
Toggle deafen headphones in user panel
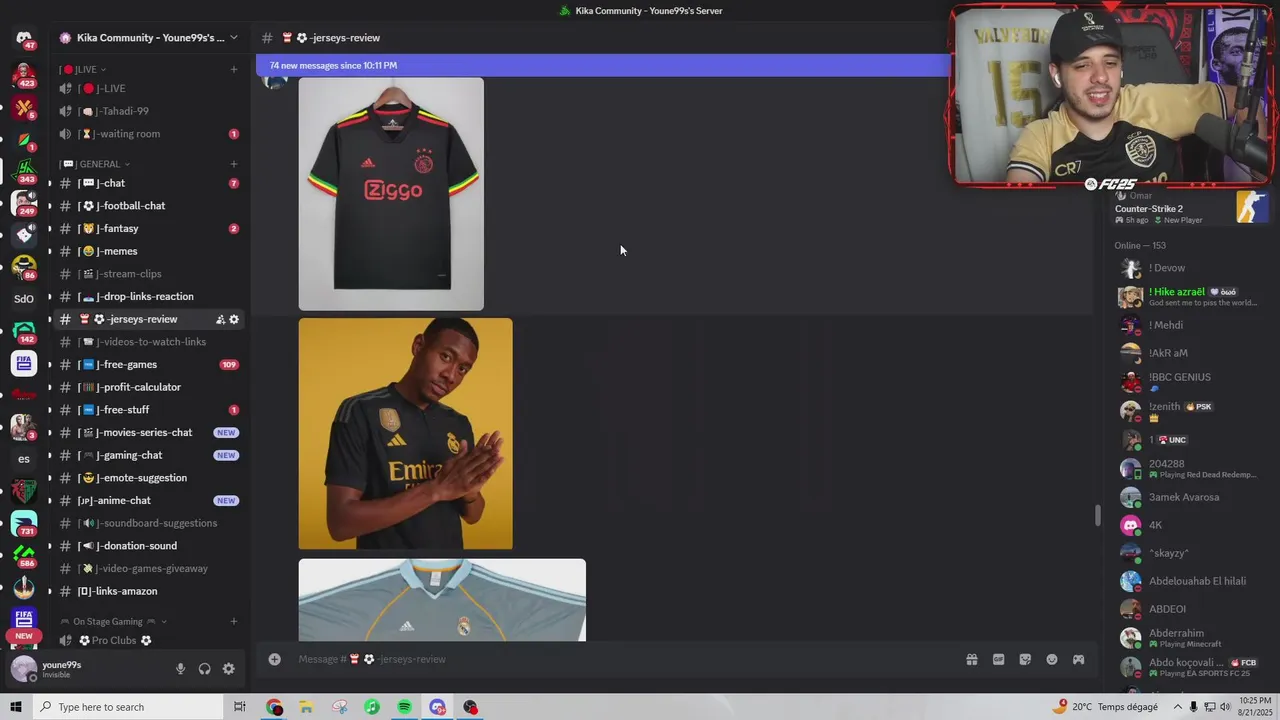click(x=205, y=669)
